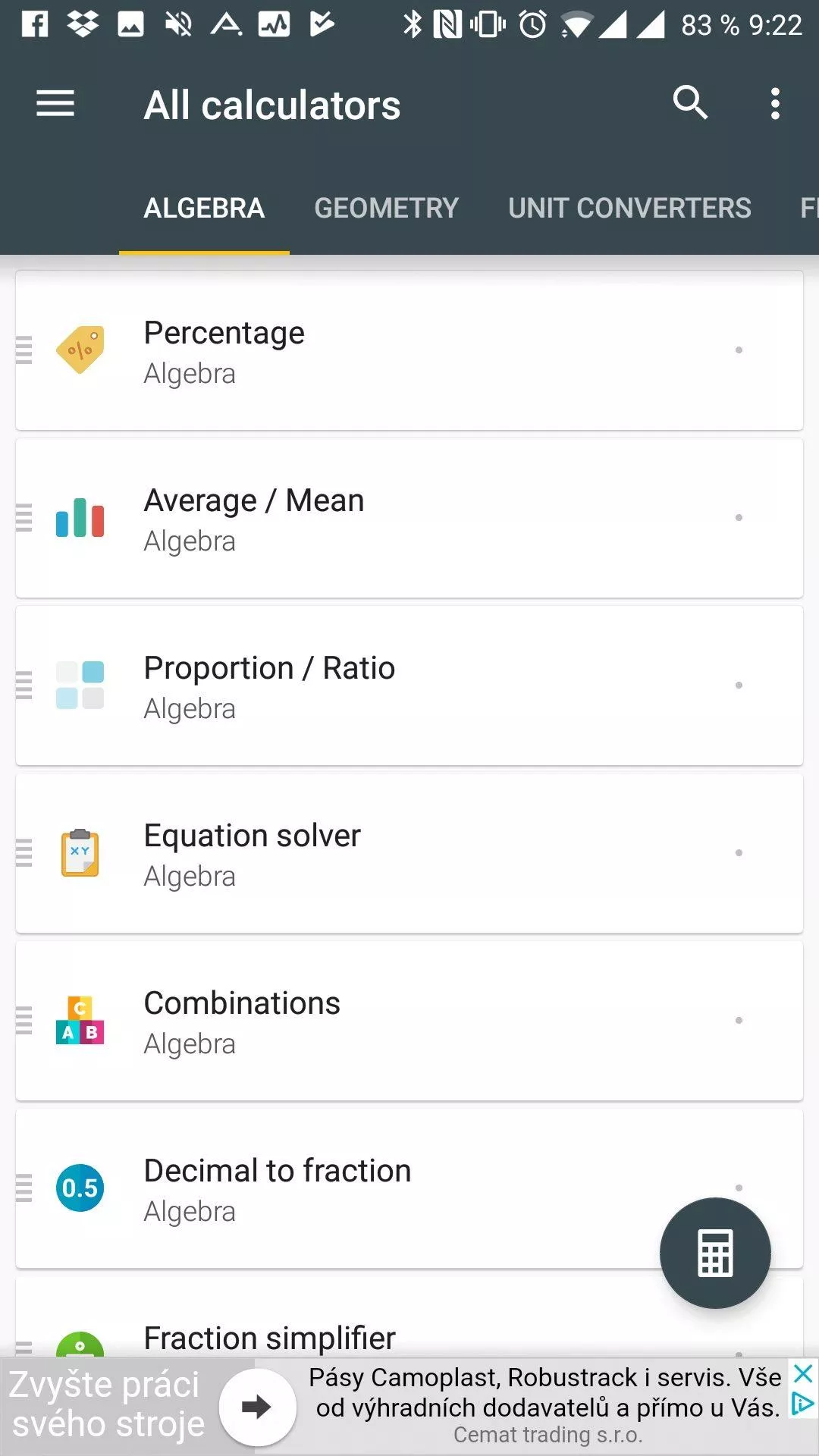Click the Percentage tag icon
The image size is (819, 1456).
[80, 350]
